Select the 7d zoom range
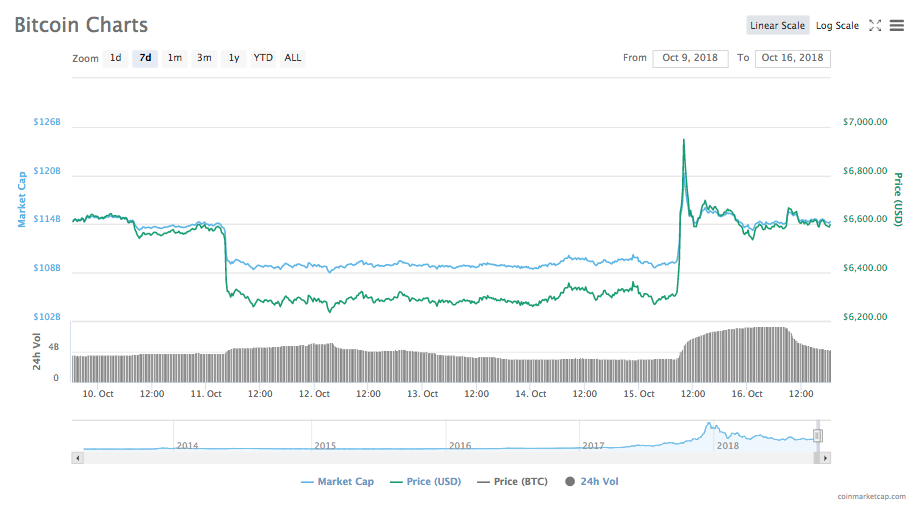924x511 pixels. point(145,58)
